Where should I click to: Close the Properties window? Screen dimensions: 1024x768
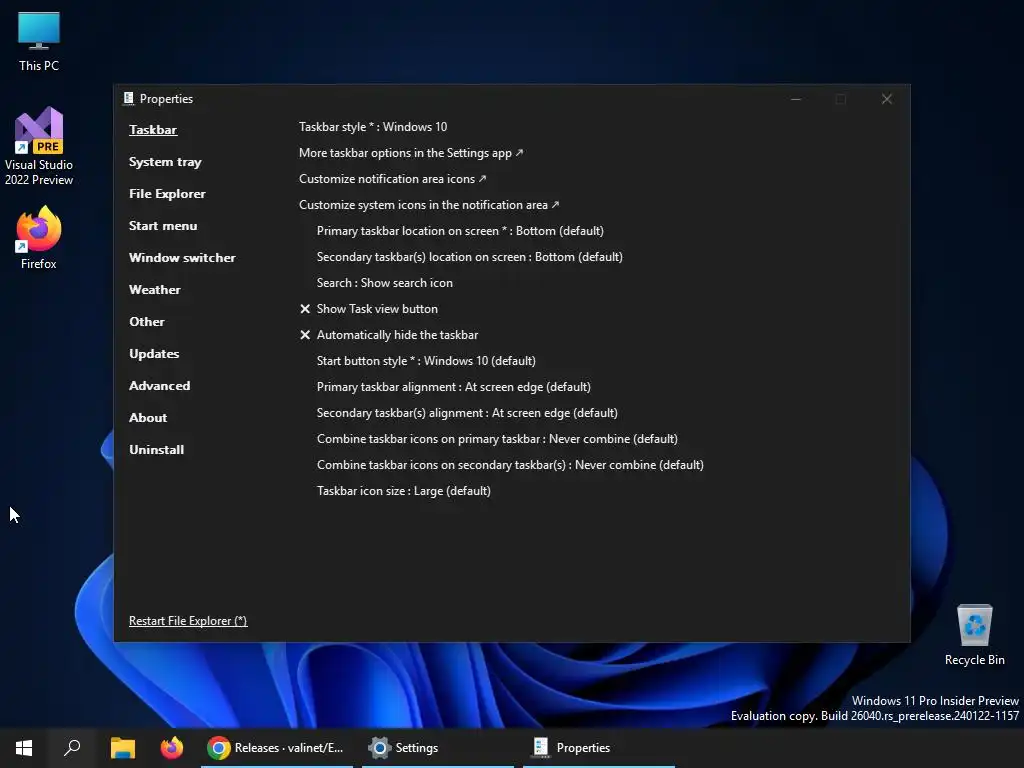tap(886, 99)
